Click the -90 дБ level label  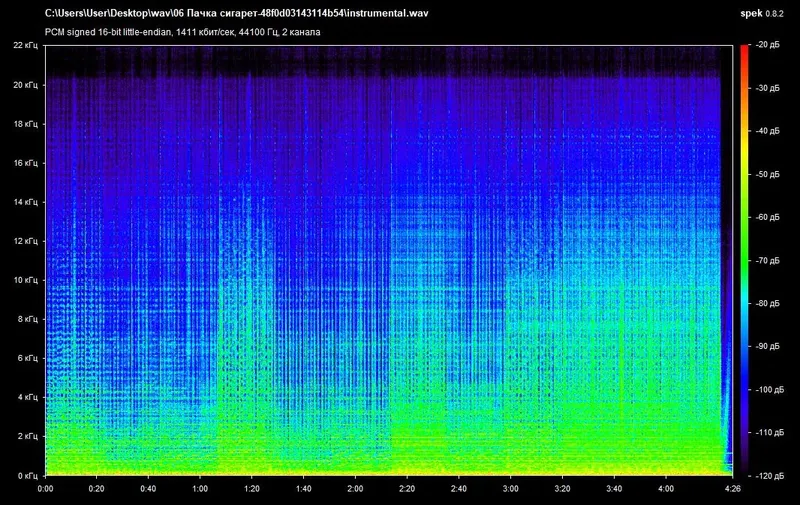(767, 346)
